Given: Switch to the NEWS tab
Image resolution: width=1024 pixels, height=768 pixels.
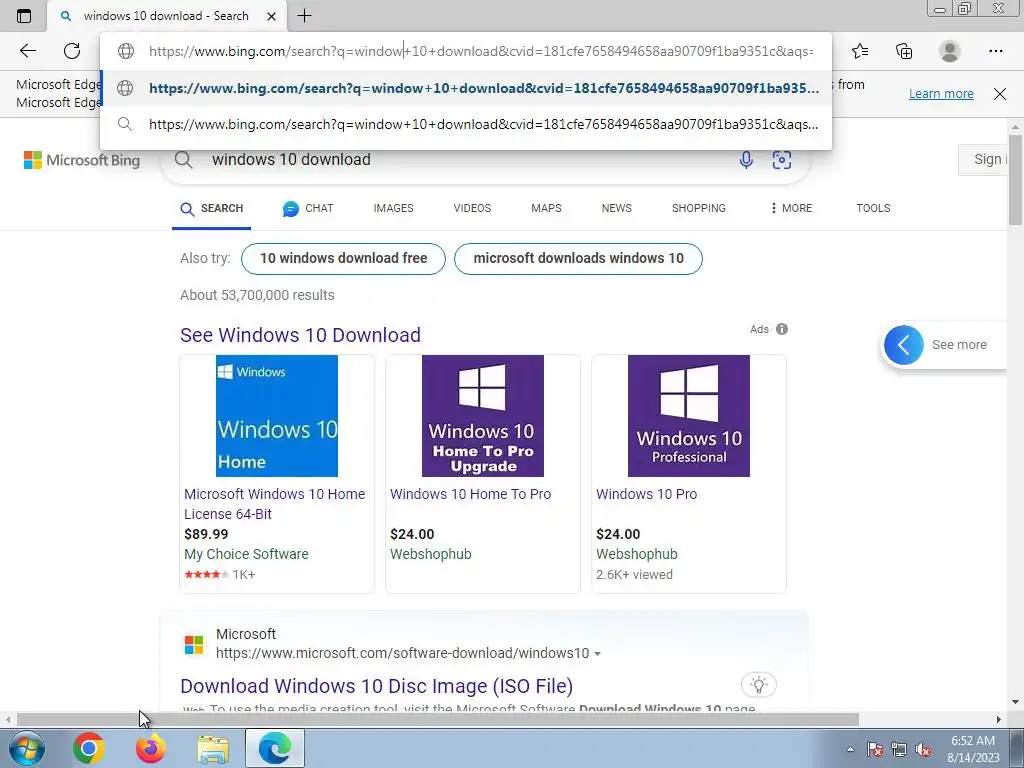Looking at the screenshot, I should (616, 208).
